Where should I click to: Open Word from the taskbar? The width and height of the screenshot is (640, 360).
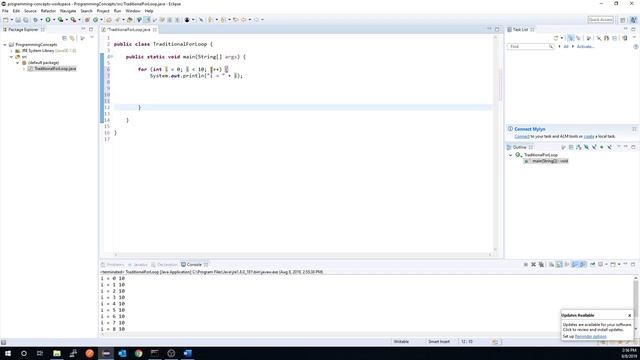(188, 353)
